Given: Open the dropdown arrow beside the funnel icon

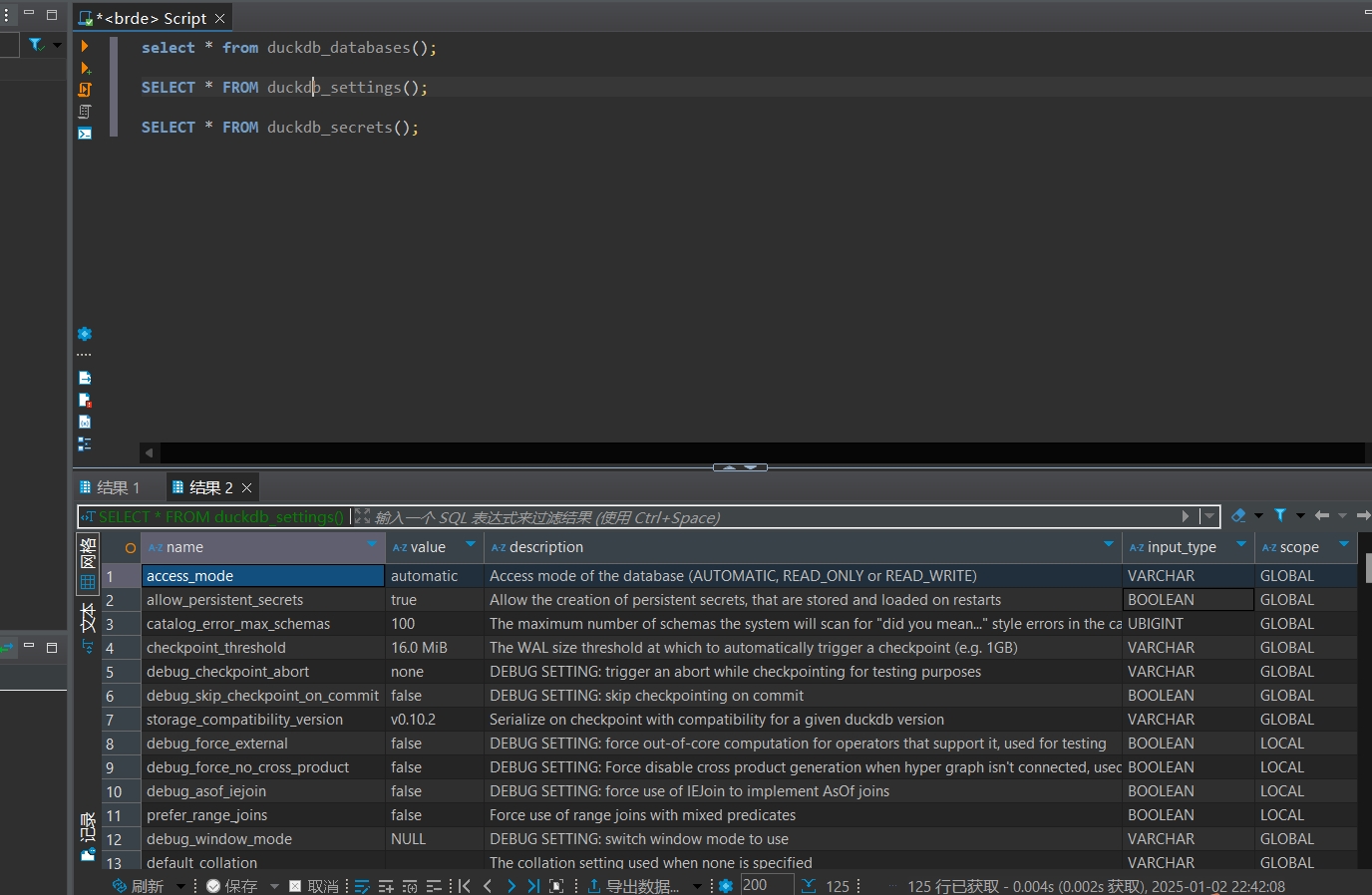Looking at the screenshot, I should 1300,515.
